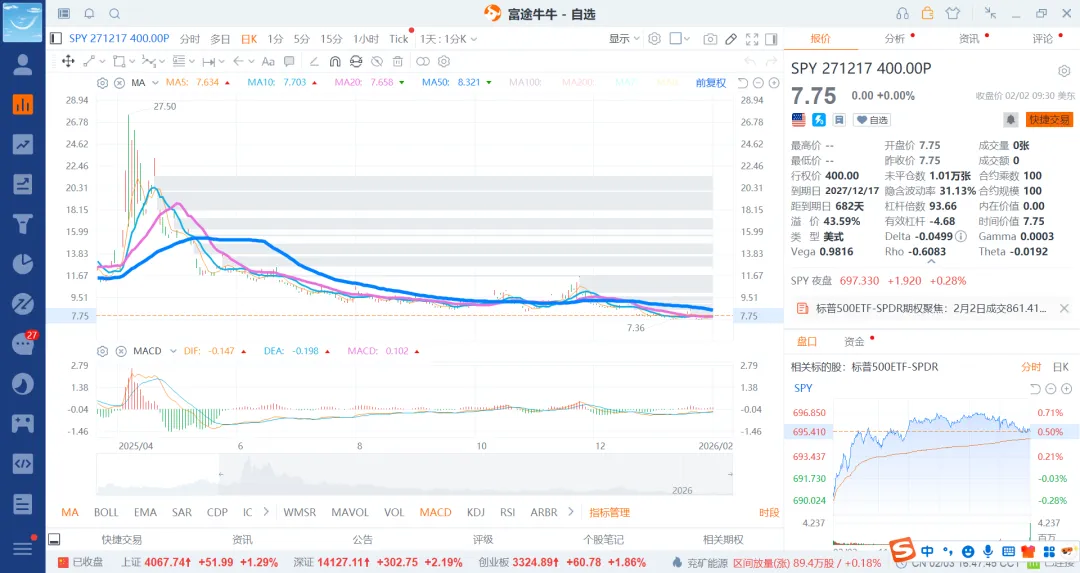Open the 1天:1分K interval dropdown
Screen dimensions: 1080x573
[448, 39]
